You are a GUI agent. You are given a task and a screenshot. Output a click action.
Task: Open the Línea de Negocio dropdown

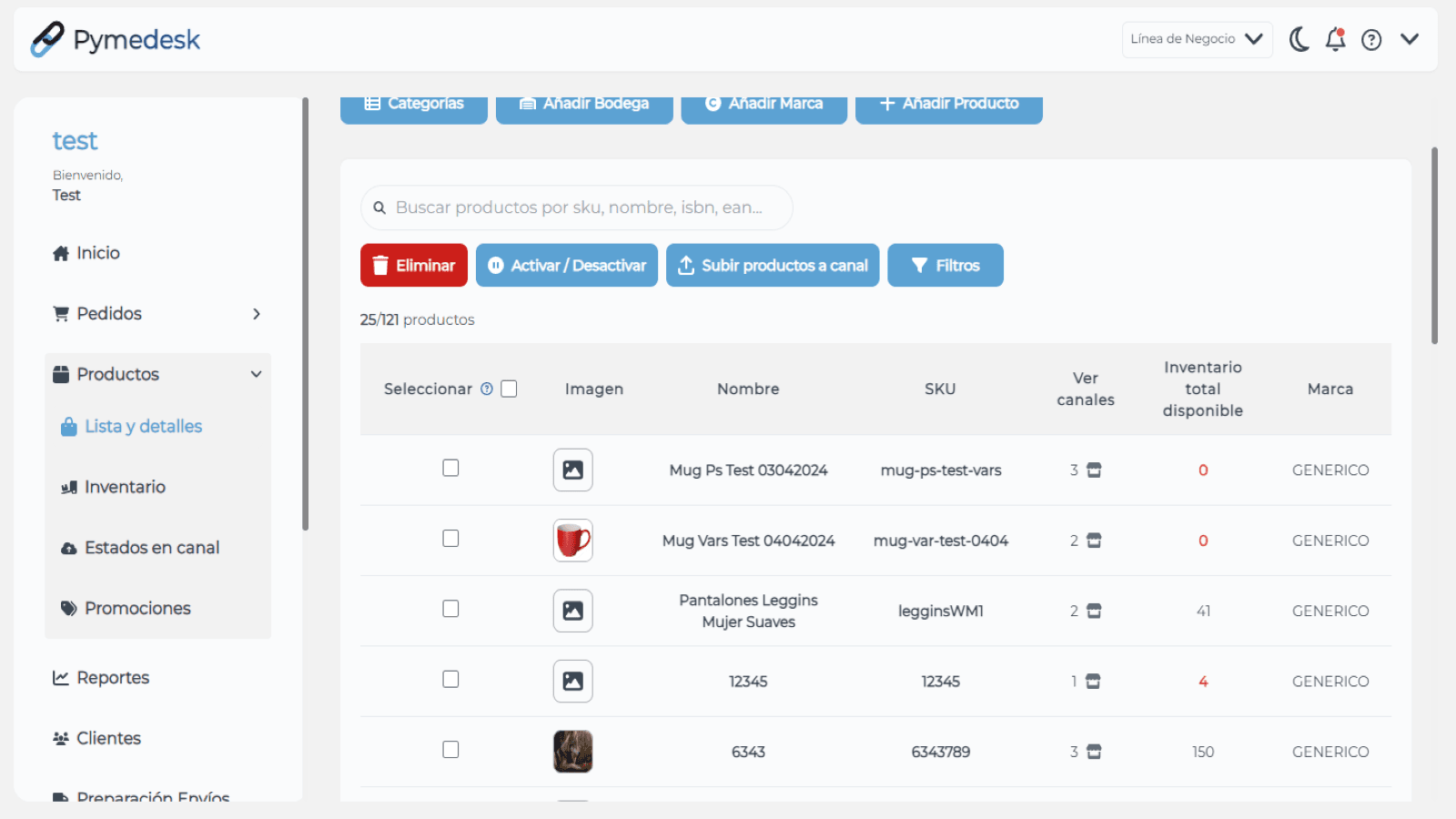(x=1197, y=39)
